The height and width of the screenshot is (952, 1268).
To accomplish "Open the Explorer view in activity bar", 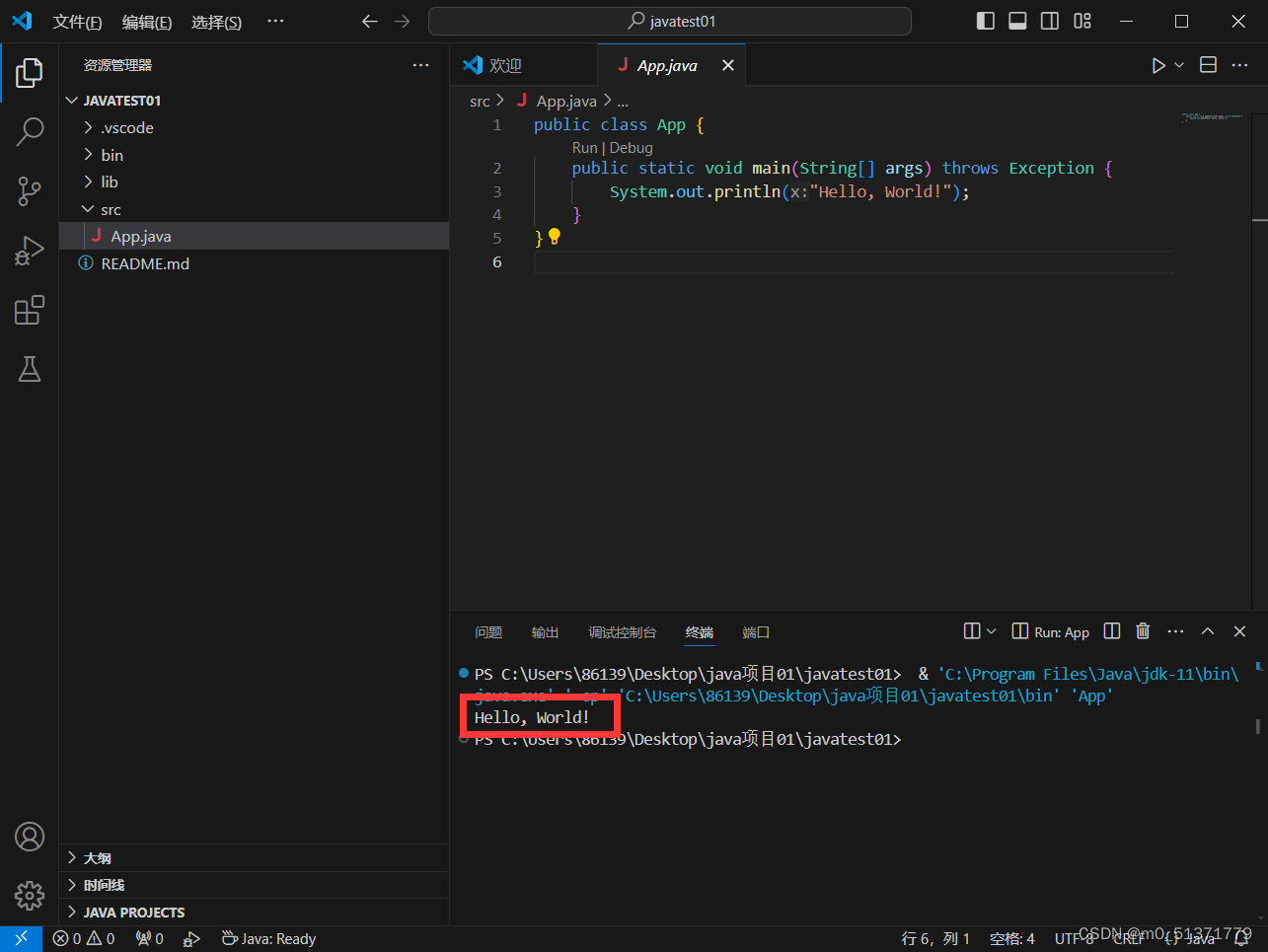I will [x=30, y=72].
